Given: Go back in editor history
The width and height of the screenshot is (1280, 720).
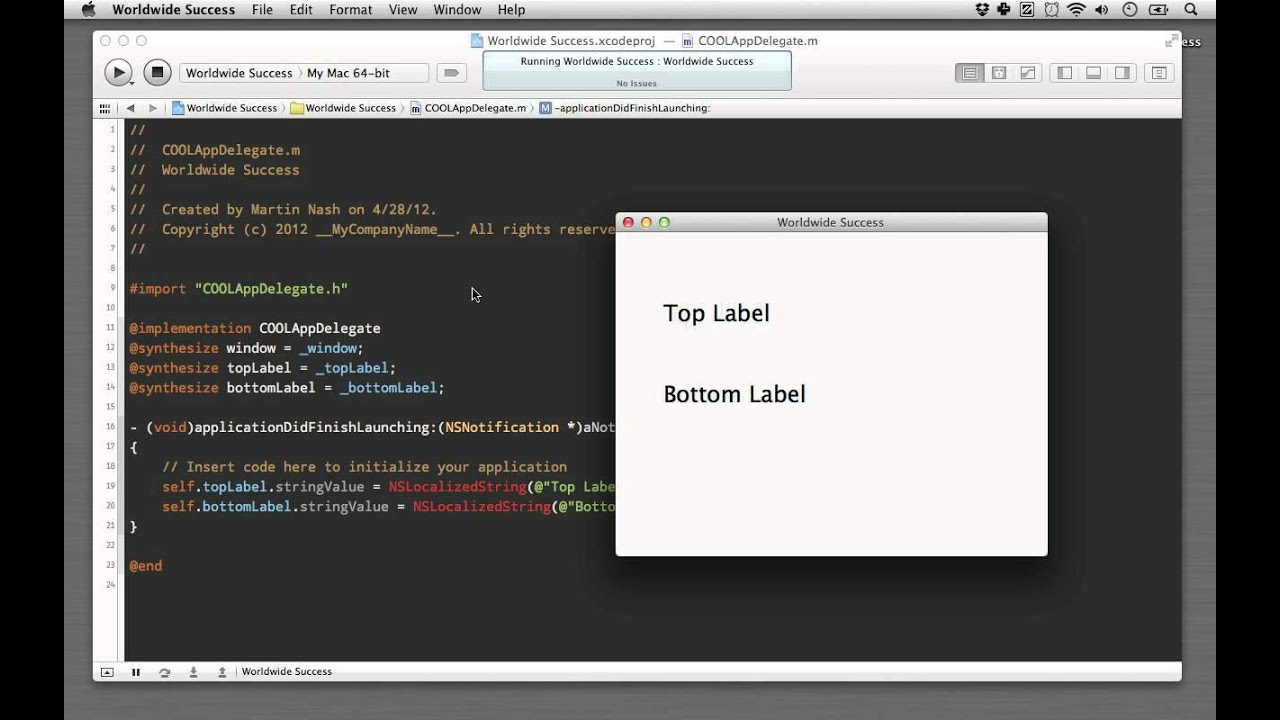Looking at the screenshot, I should click(x=130, y=108).
